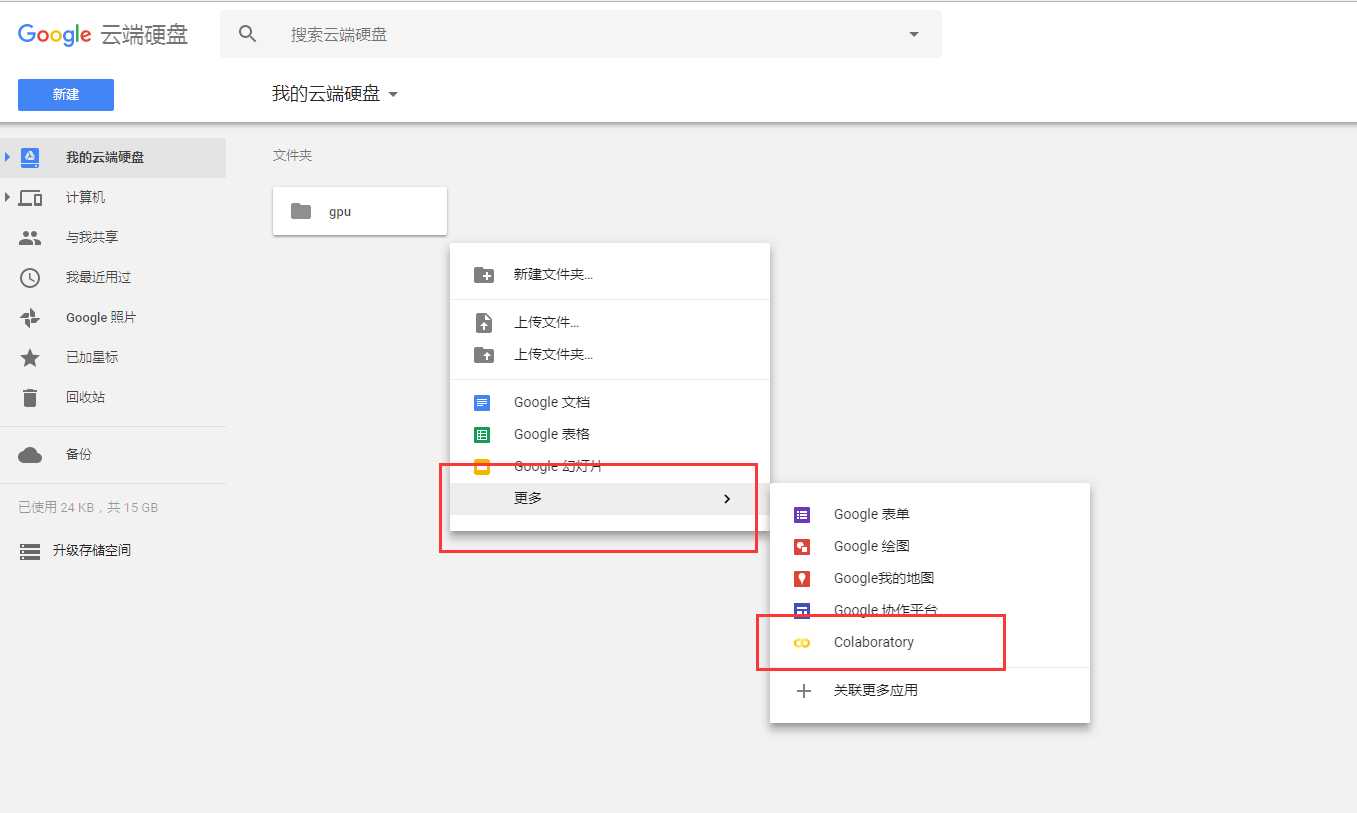
Task: Select Google 幻灯片 menu entry
Action: click(x=610, y=466)
